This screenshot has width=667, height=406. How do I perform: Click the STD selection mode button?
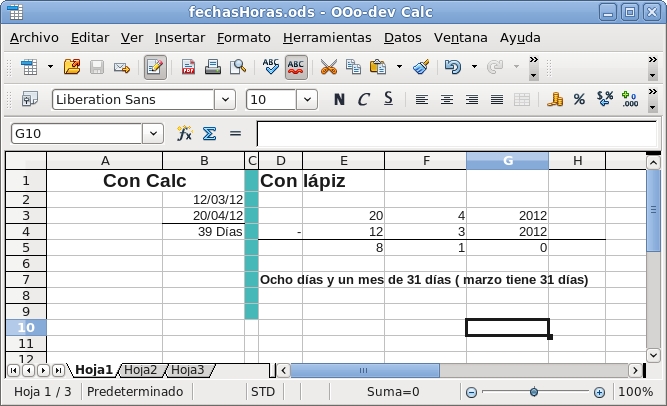click(x=263, y=392)
